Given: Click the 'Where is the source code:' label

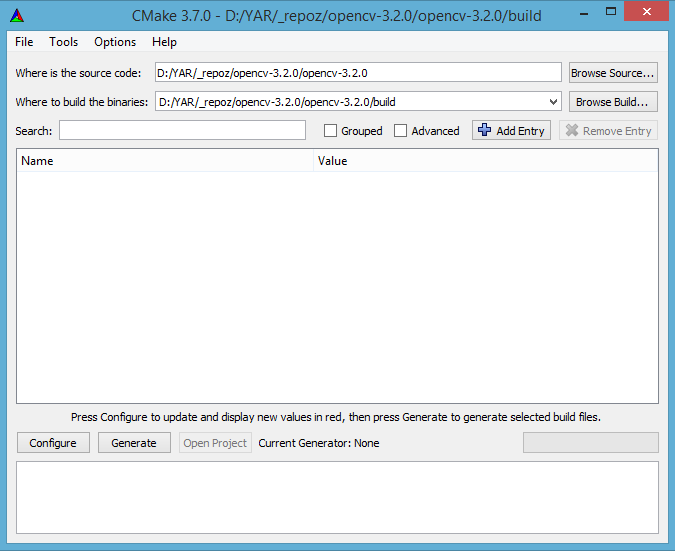Looking at the screenshot, I should tap(78, 73).
